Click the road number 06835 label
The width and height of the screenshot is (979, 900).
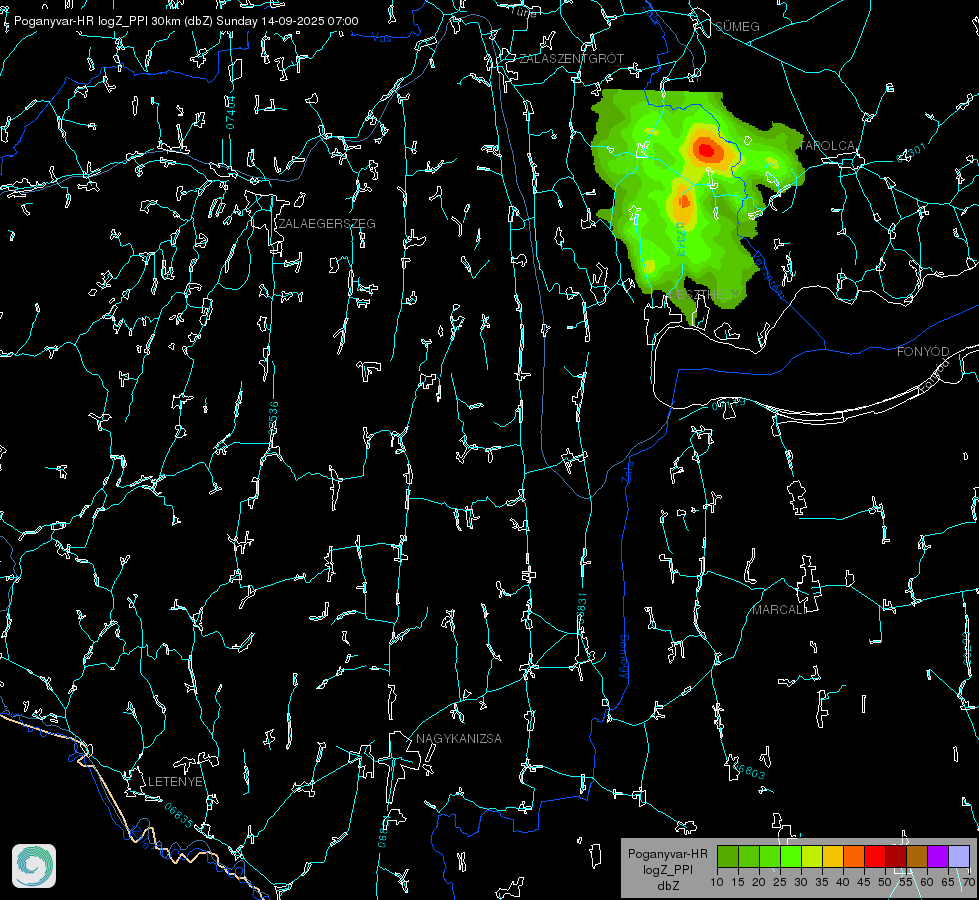179,815
